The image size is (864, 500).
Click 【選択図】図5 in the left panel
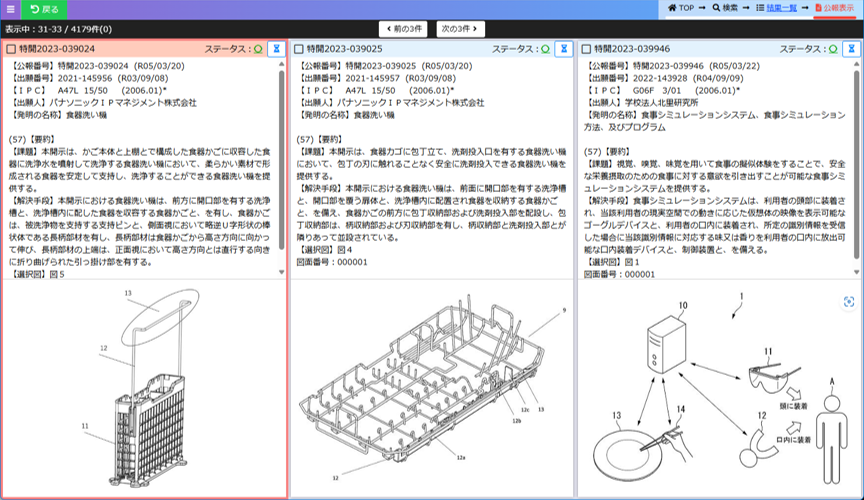coord(37,274)
